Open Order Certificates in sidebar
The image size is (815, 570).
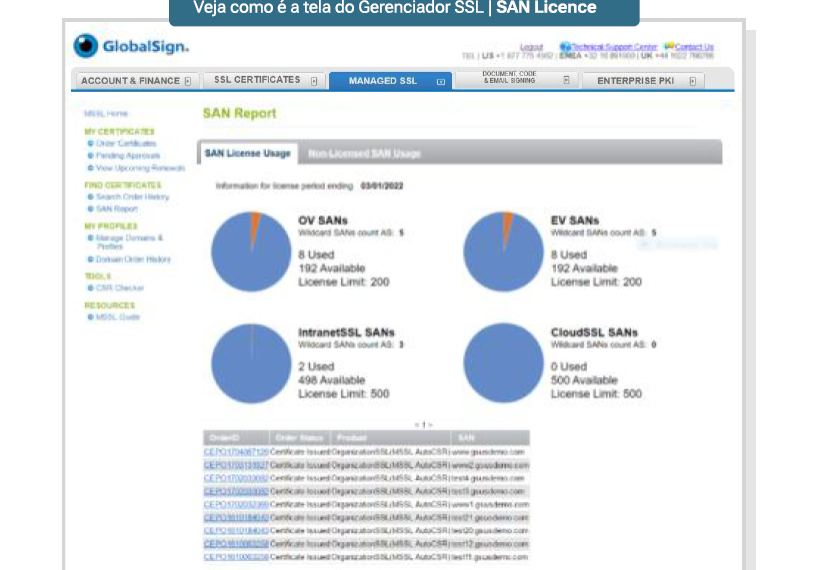point(126,143)
